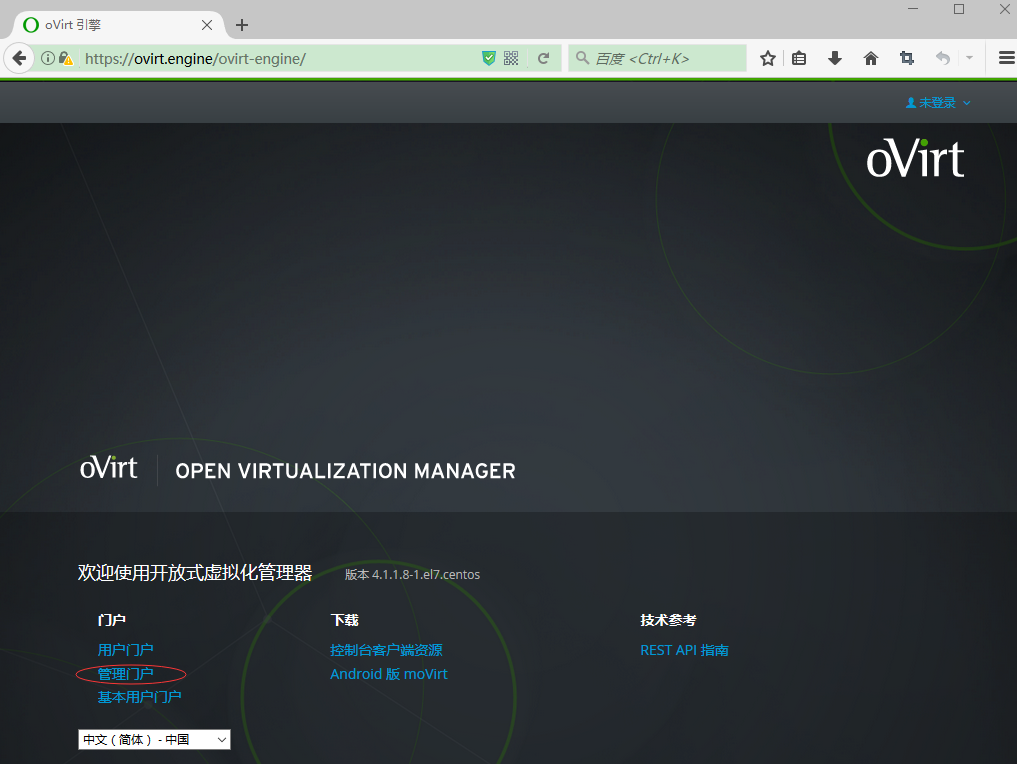Viewport: 1017px width, 764px height.
Task: Open the language selector showing 中文（简体）- 中国
Action: click(153, 739)
